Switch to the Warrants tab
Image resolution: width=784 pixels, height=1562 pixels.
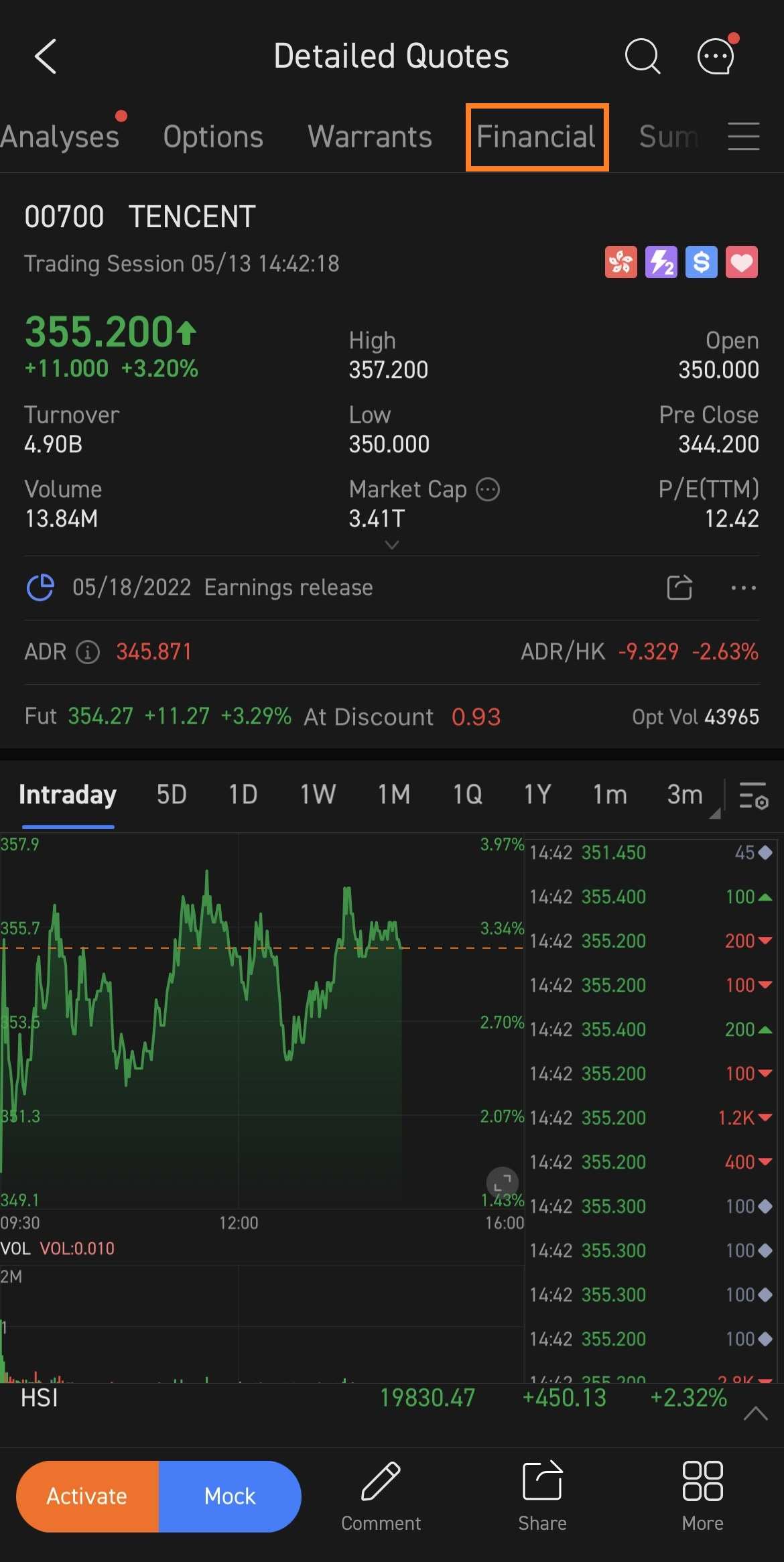(x=370, y=137)
